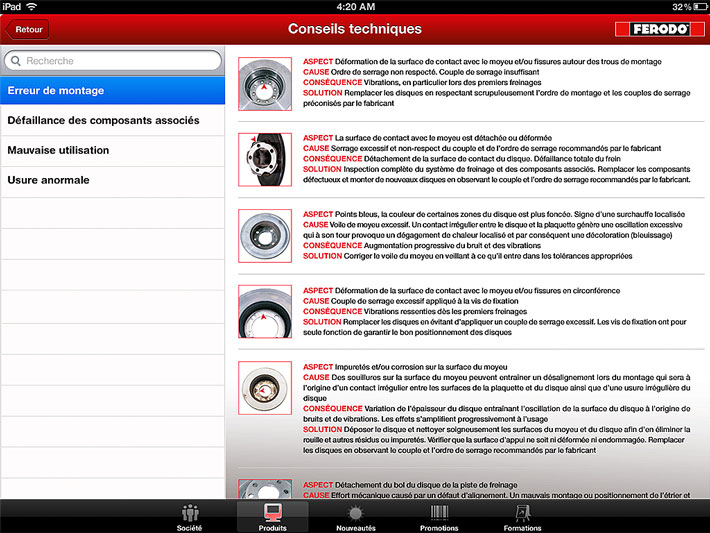Tap the FERODO logo
The width and height of the screenshot is (710, 533).
(x=660, y=29)
